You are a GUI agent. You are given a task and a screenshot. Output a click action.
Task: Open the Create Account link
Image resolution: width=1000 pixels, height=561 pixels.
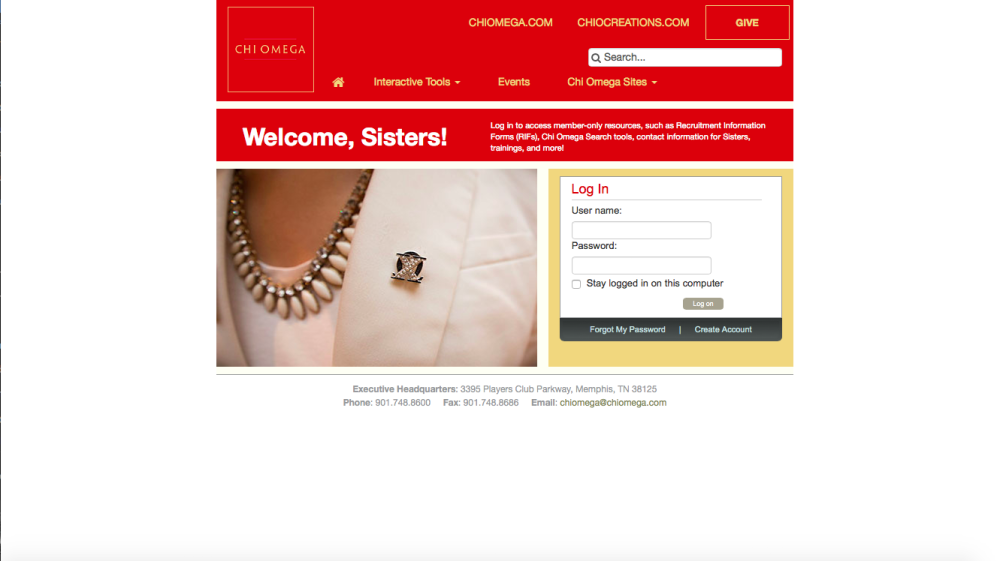click(723, 330)
